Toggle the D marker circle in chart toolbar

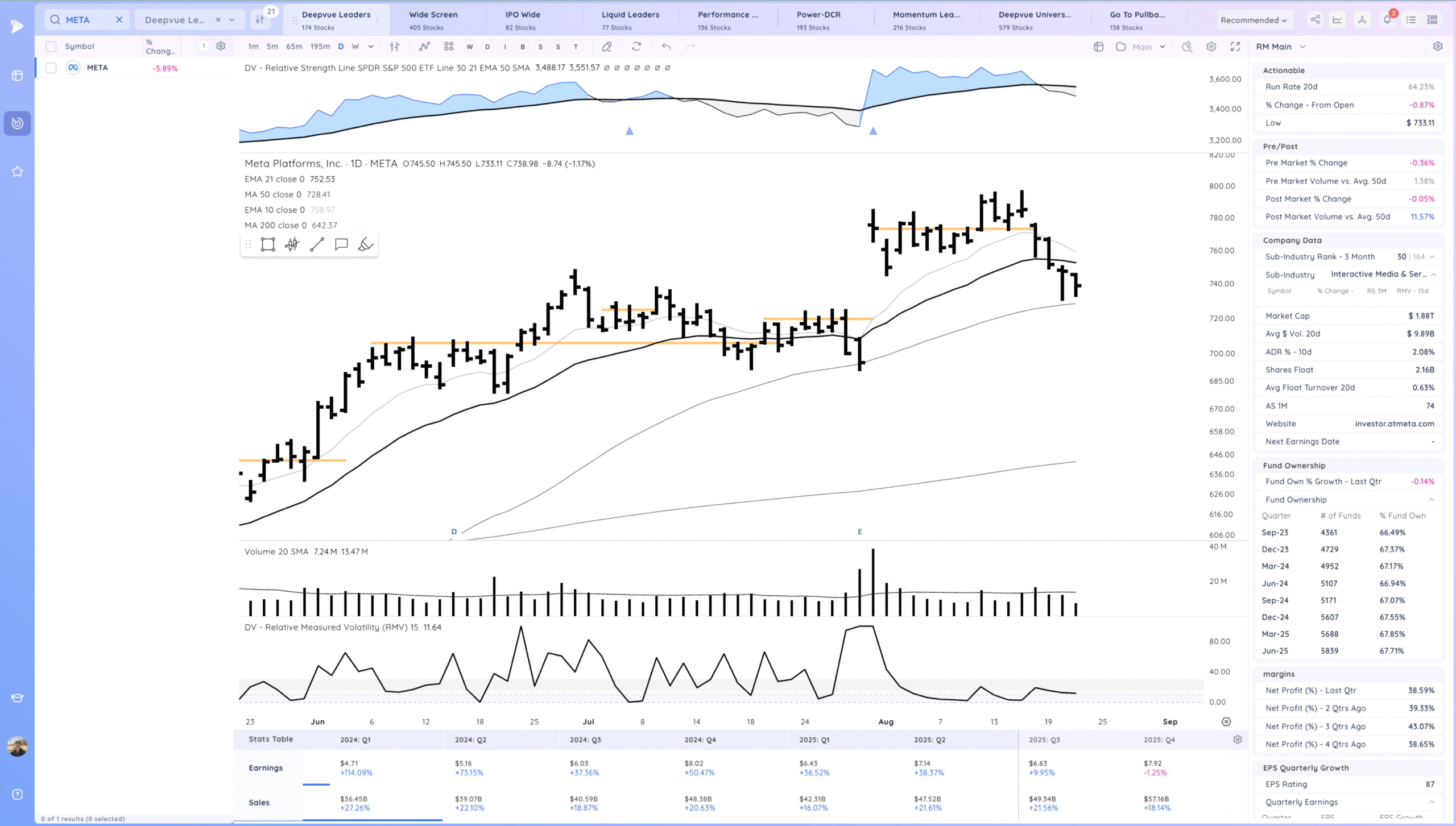pyautogui.click(x=487, y=47)
